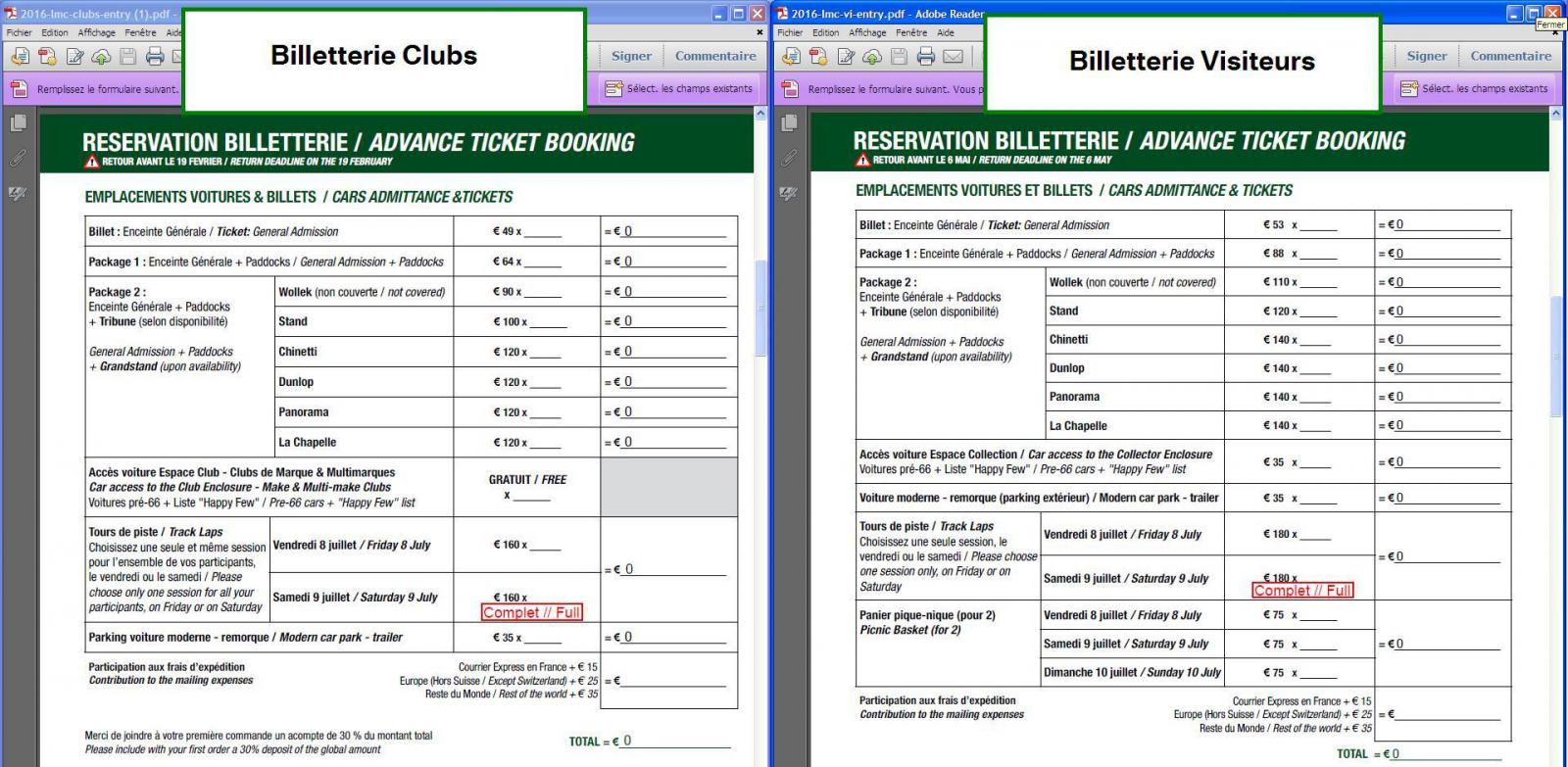Click Signer in clubs-entry window
The image size is (1568, 767).
pos(631,56)
